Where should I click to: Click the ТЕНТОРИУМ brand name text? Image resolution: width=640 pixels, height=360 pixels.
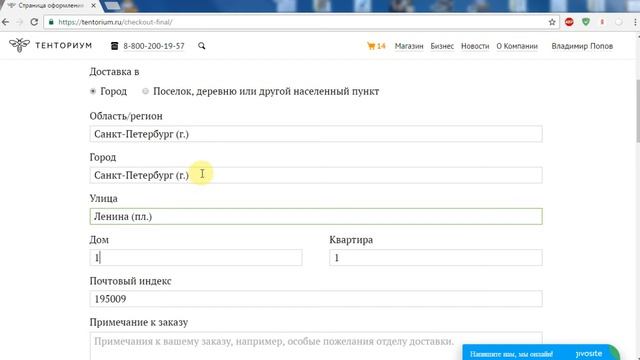point(64,45)
